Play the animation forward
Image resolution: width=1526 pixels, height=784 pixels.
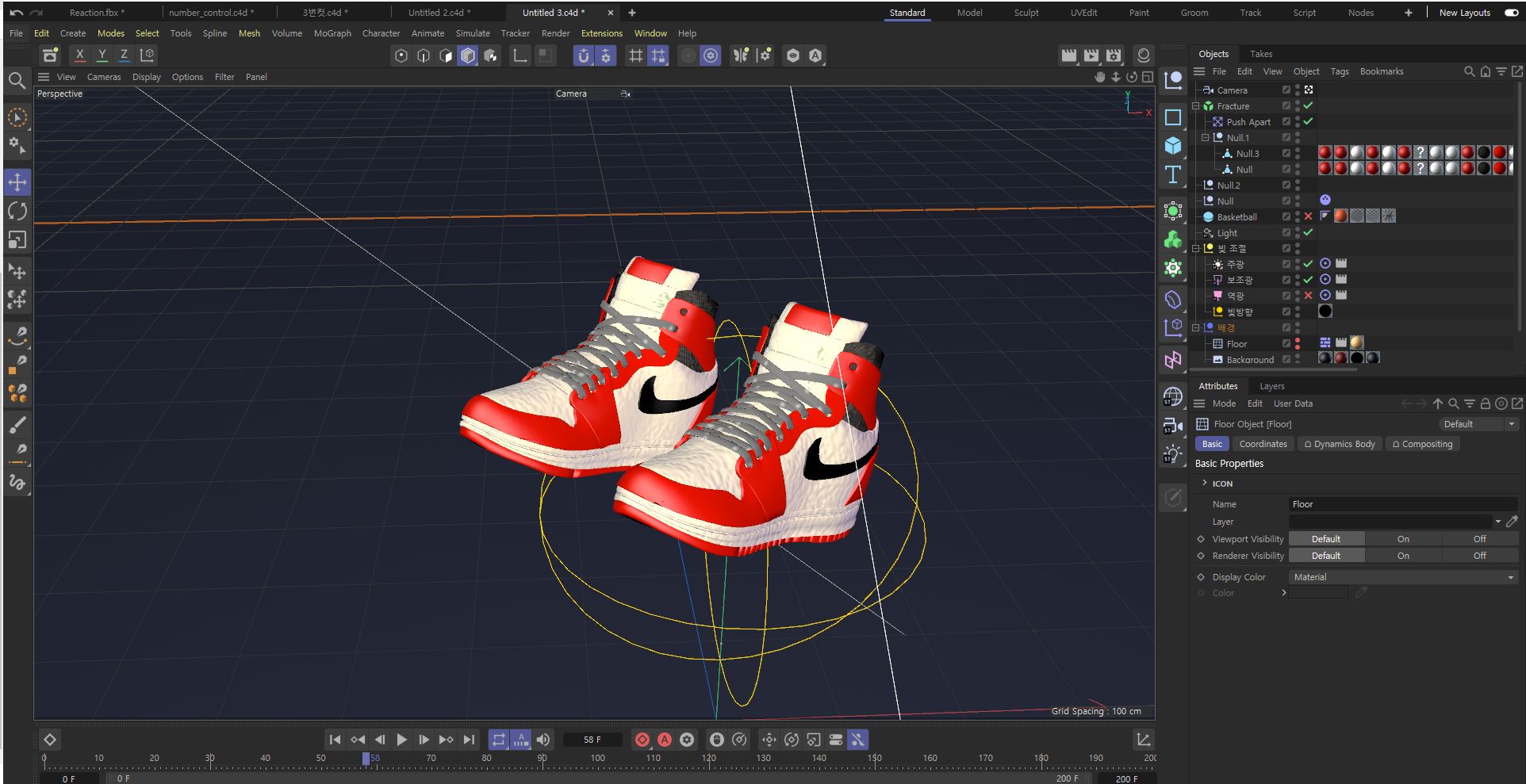coord(402,740)
